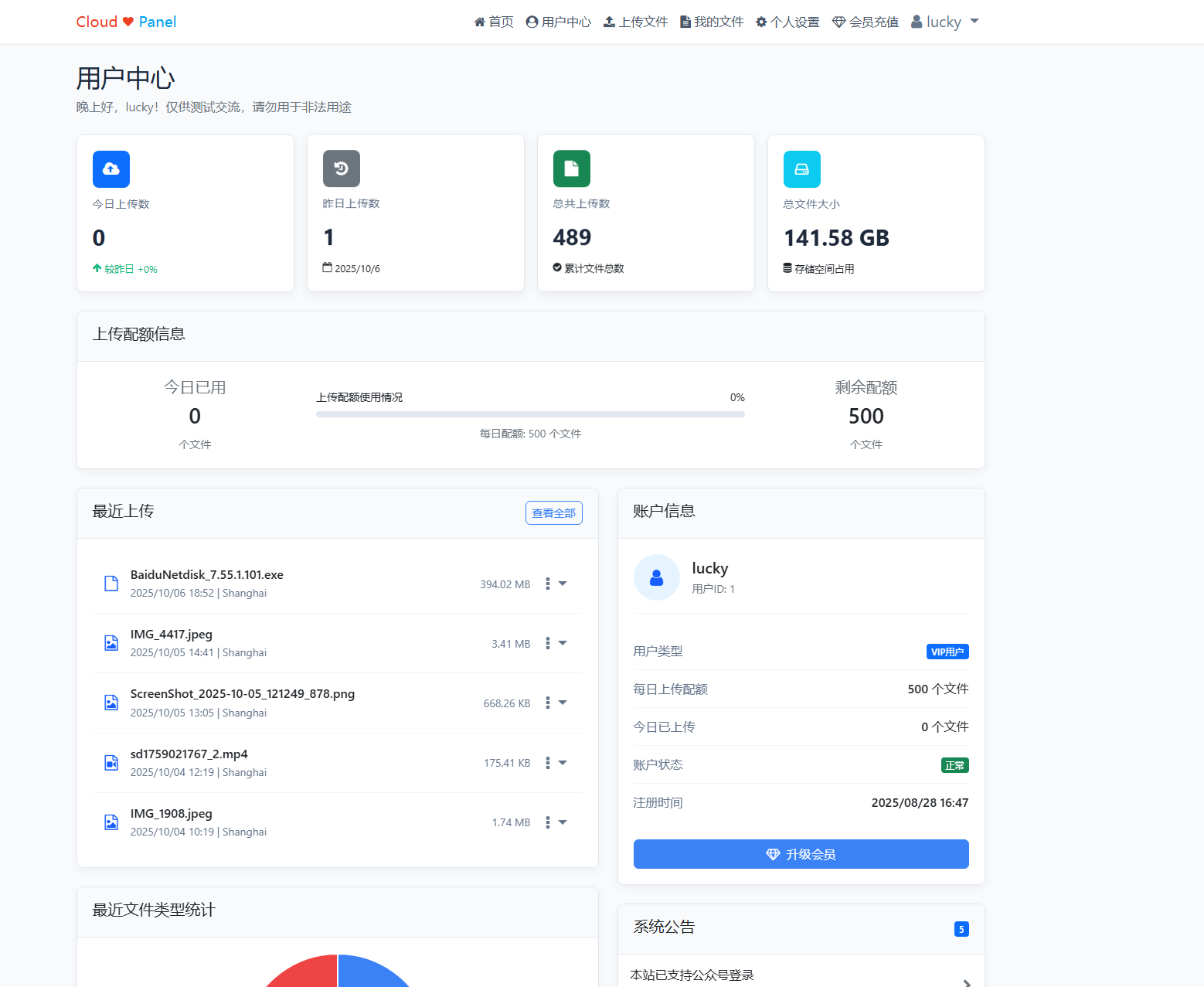1204x987 pixels.
Task: Click the 升级会员 upgrade button
Action: (801, 854)
